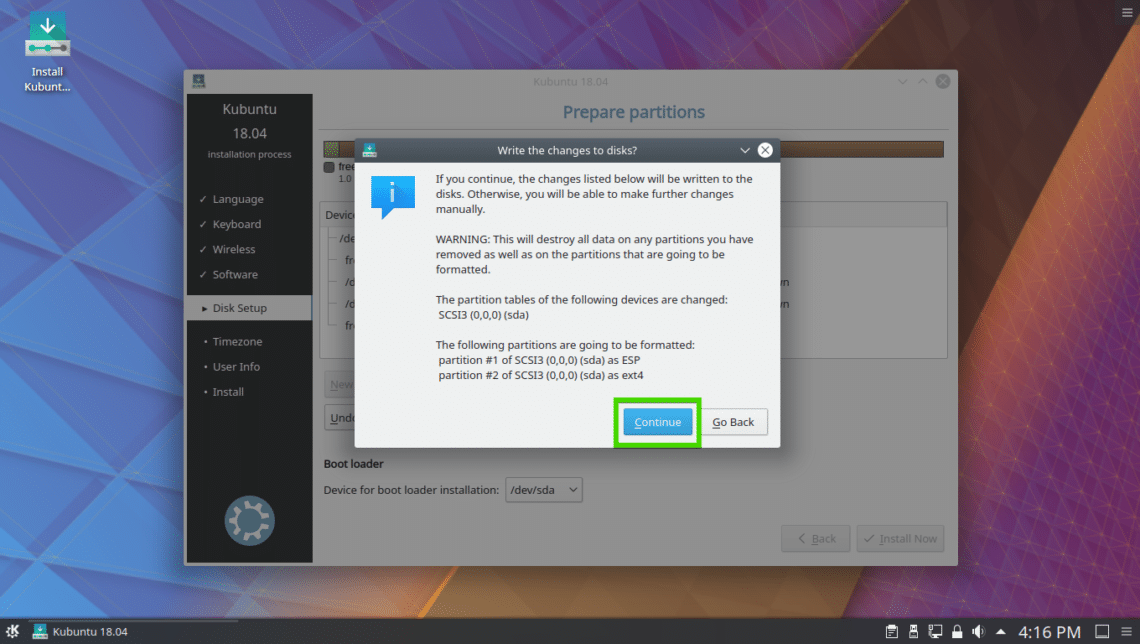Viewport: 1140px width, 644px height.
Task: Select the Disk Setup step
Action: pyautogui.click(x=249, y=308)
